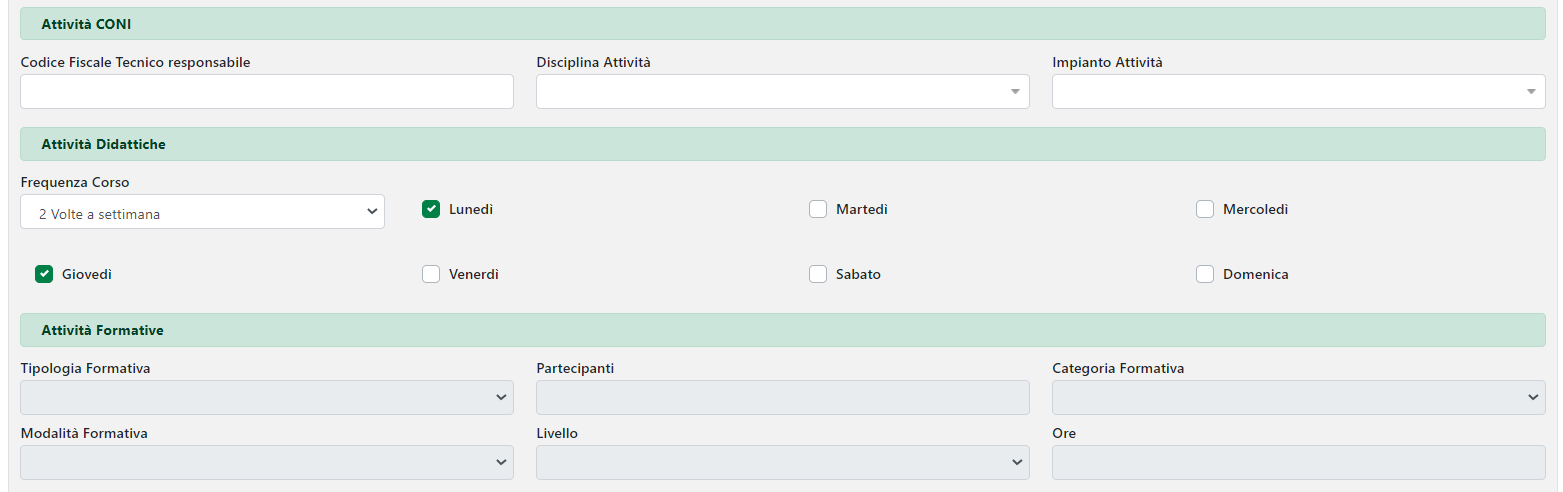Uncheck the Giovedì checkbox
Screen dimensions: 1563x492
[44, 274]
